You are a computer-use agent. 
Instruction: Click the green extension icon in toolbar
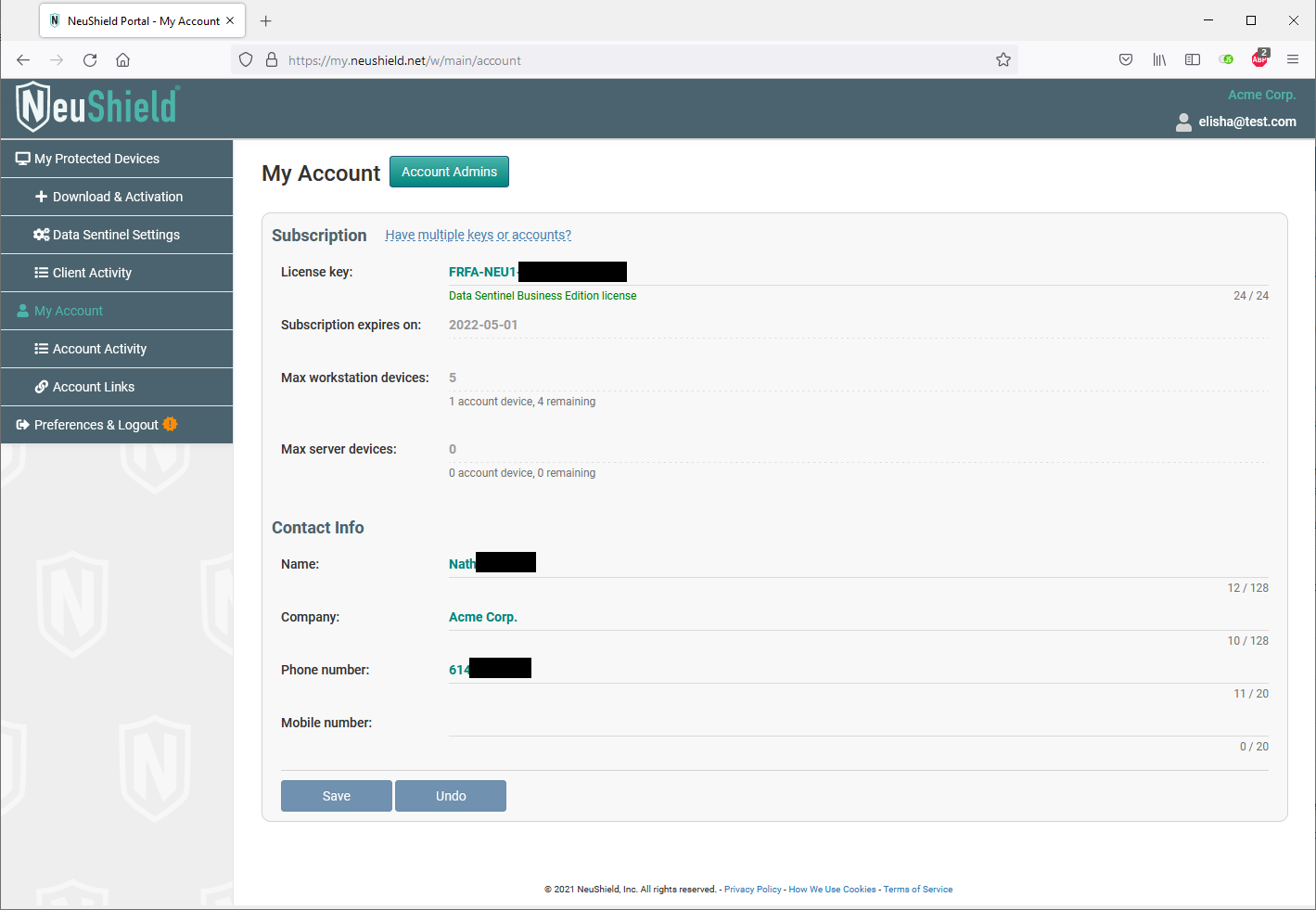pos(1226,60)
